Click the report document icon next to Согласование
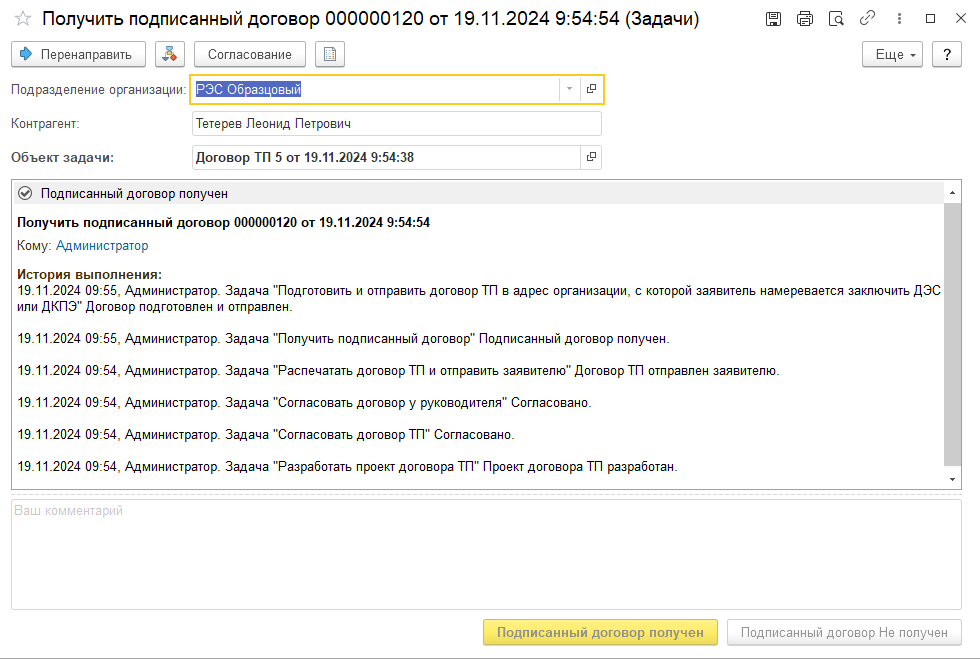 (329, 55)
